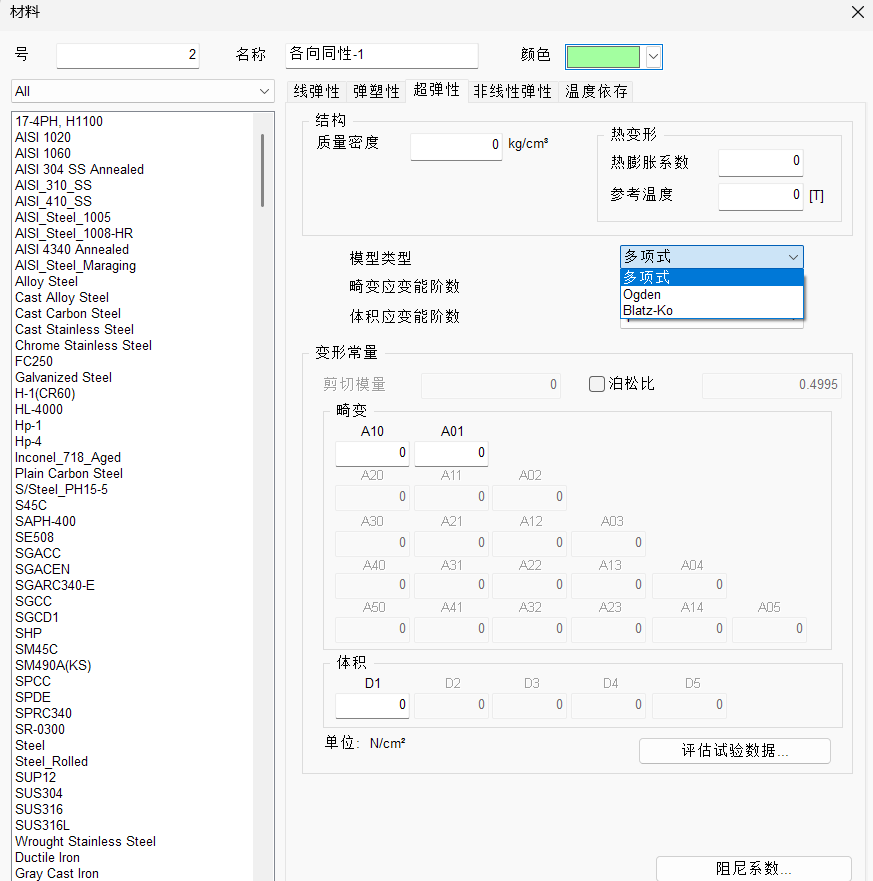Open the 阻尼系数... button
Image resolution: width=873 pixels, height=881 pixels.
753,868
